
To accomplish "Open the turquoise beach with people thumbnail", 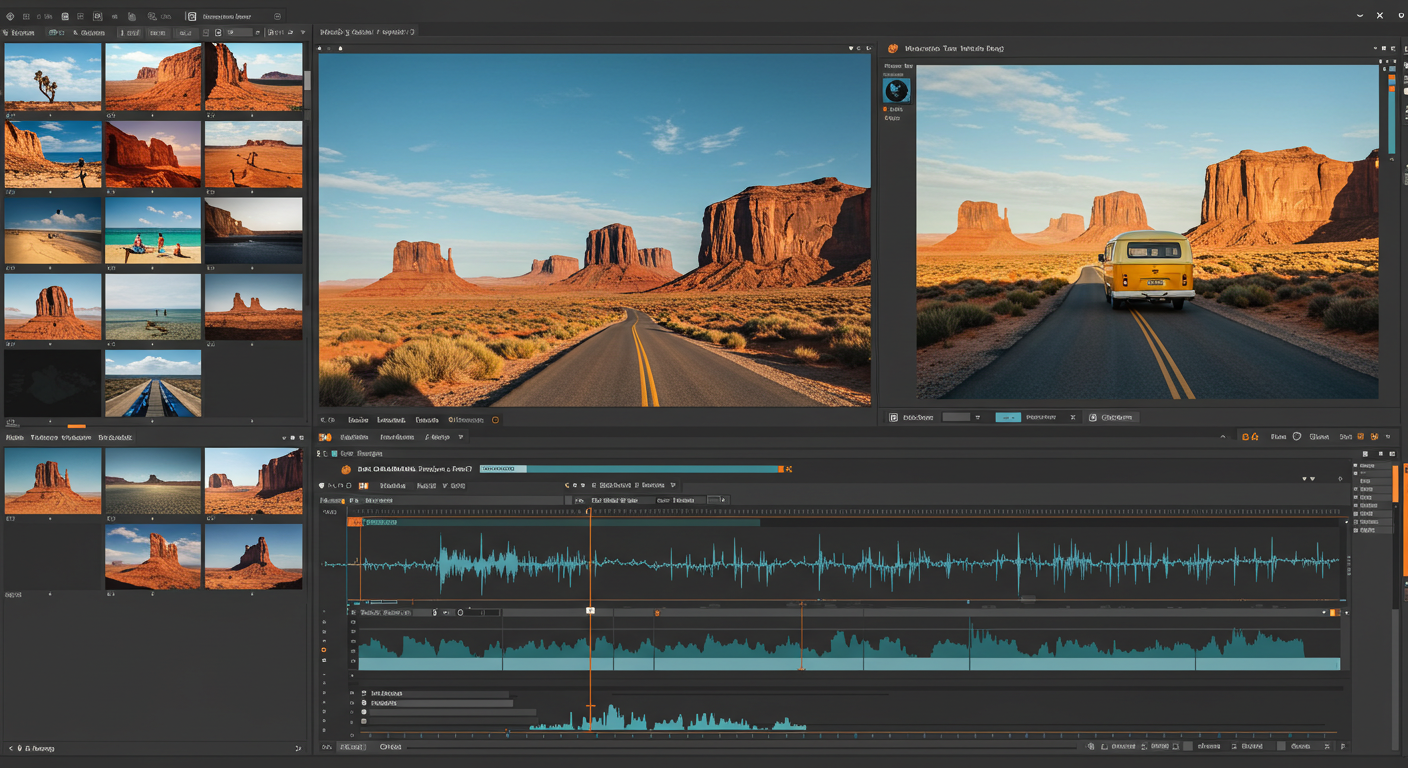I will [153, 230].
